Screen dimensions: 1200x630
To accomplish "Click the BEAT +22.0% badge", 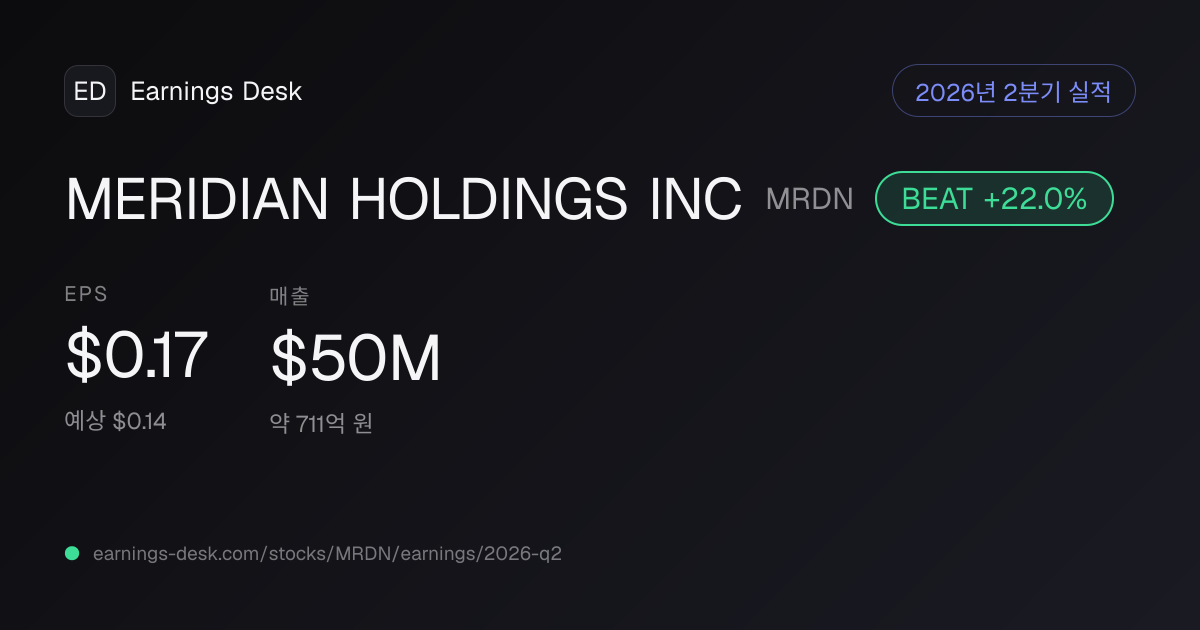I will pyautogui.click(x=994, y=199).
